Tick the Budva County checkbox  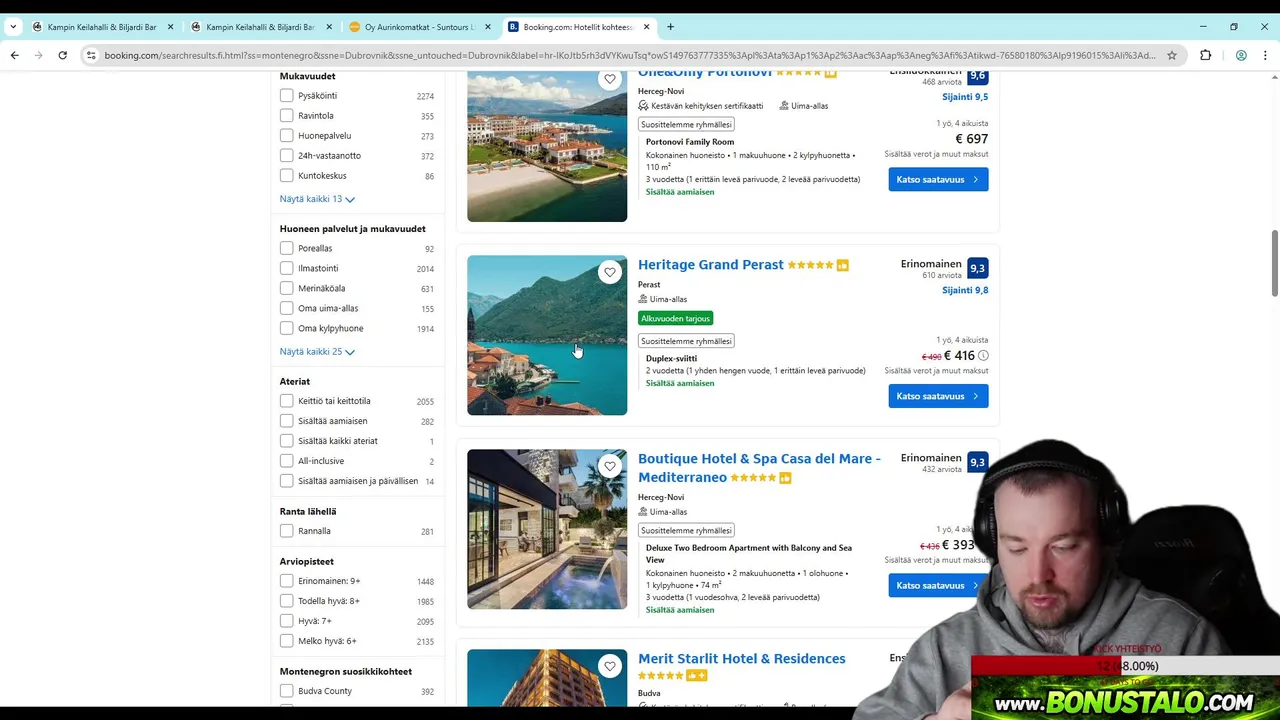coord(287,691)
